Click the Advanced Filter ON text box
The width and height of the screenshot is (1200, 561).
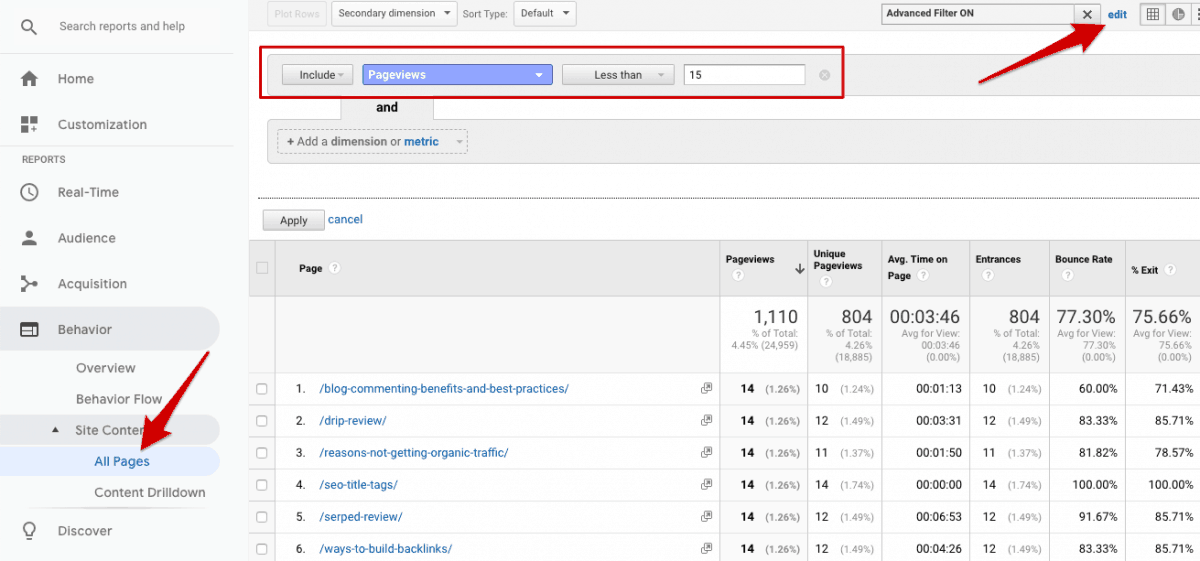tap(978, 14)
